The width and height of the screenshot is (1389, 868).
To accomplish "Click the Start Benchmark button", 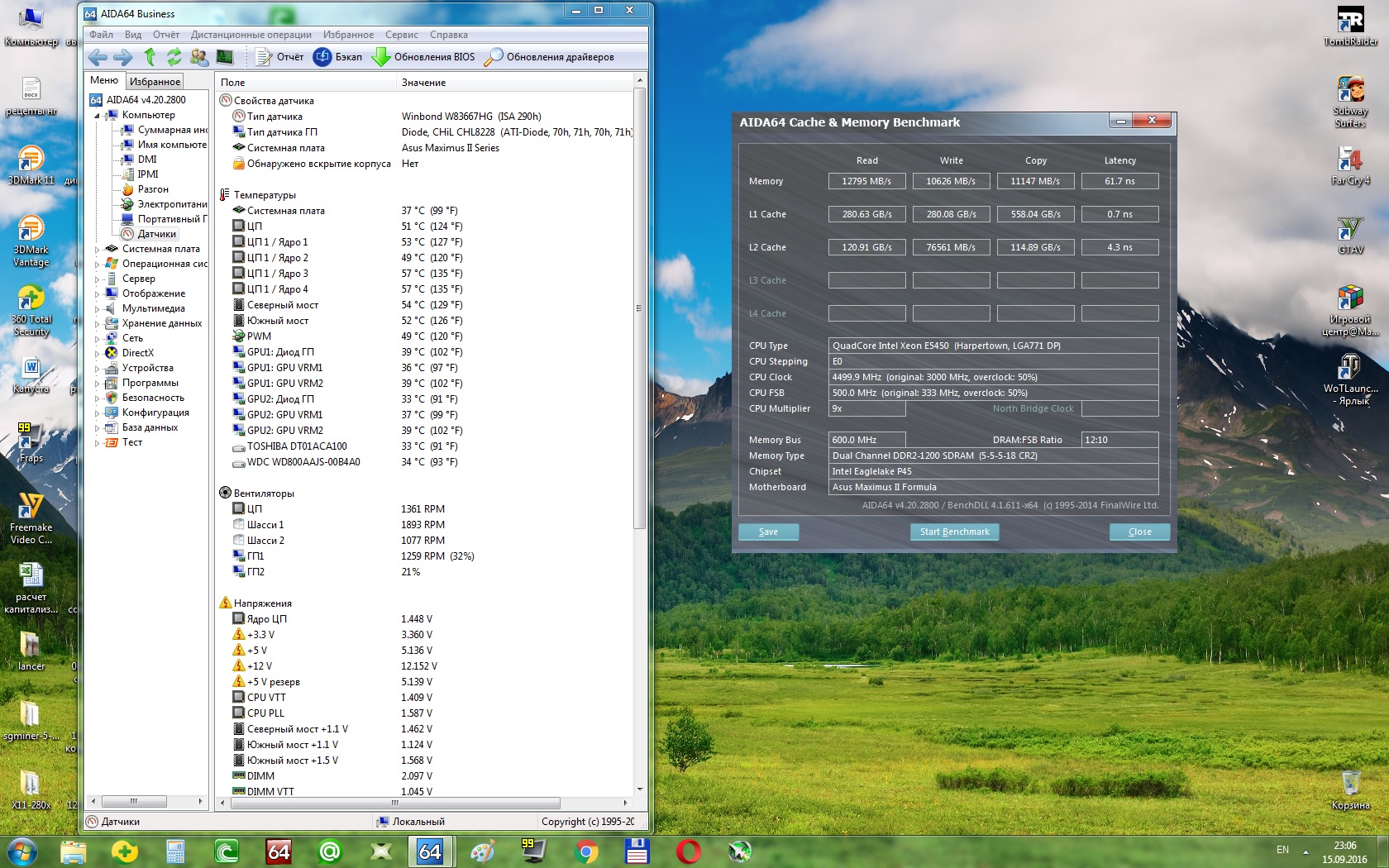I will 954,532.
